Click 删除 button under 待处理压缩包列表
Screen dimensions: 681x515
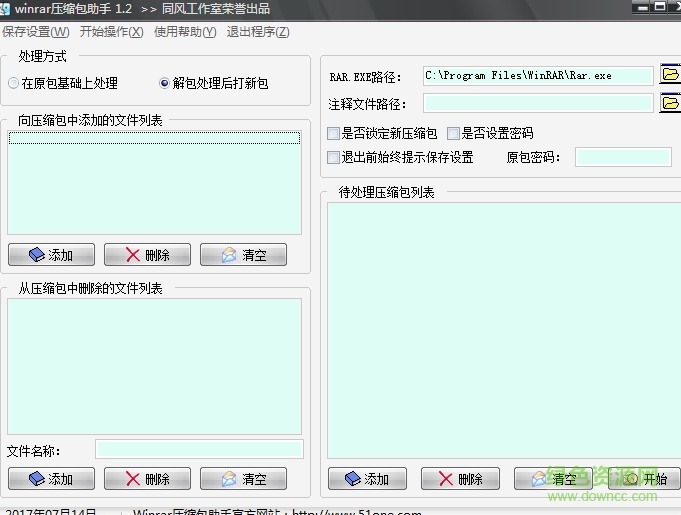pos(460,479)
